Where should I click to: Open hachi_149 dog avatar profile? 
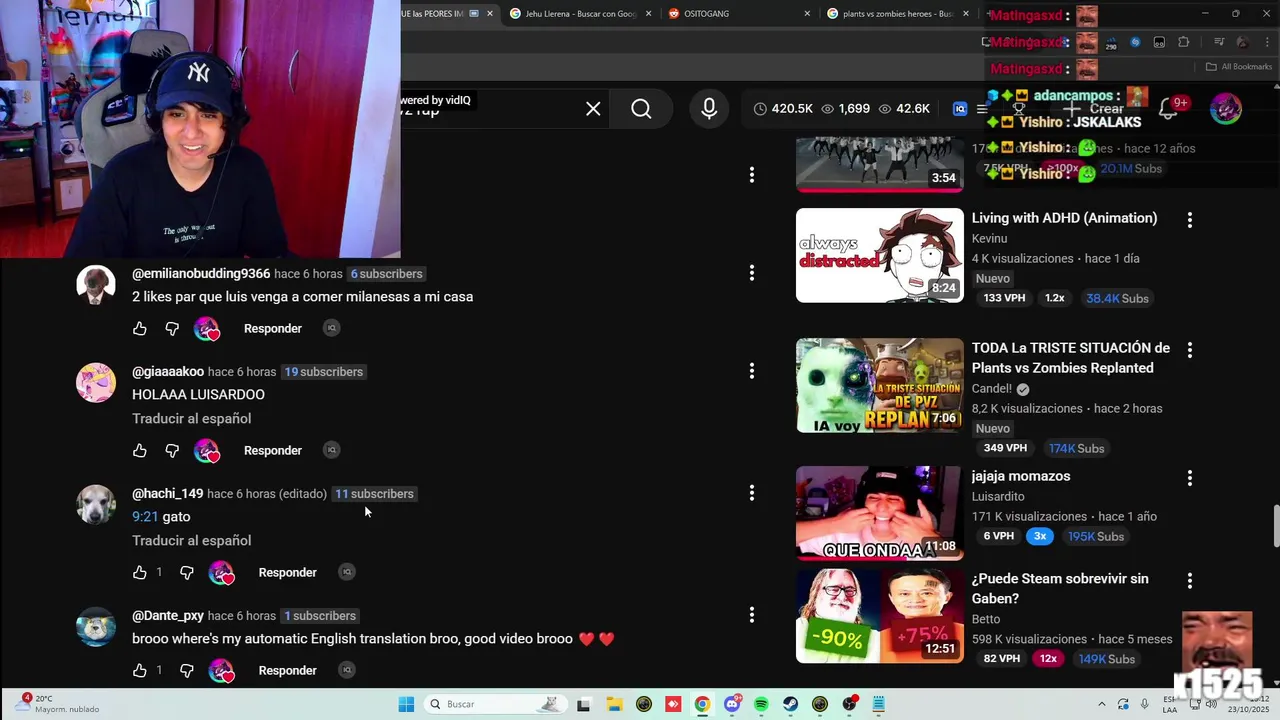tap(96, 505)
